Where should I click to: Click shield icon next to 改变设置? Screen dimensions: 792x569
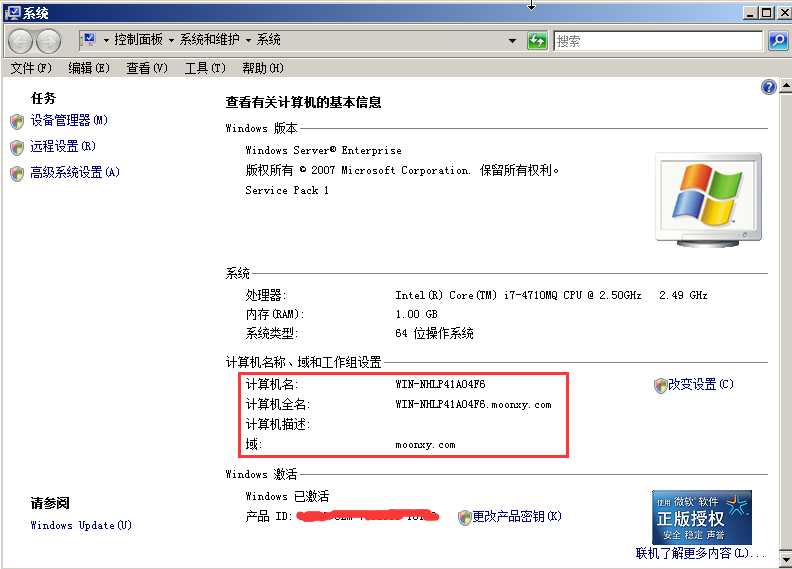point(661,385)
